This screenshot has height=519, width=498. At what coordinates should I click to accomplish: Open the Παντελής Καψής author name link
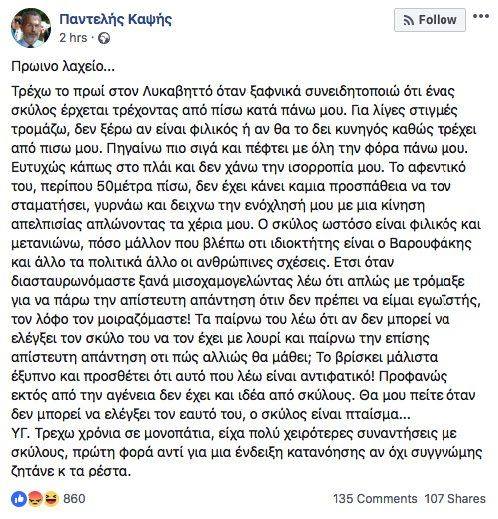coord(116,19)
